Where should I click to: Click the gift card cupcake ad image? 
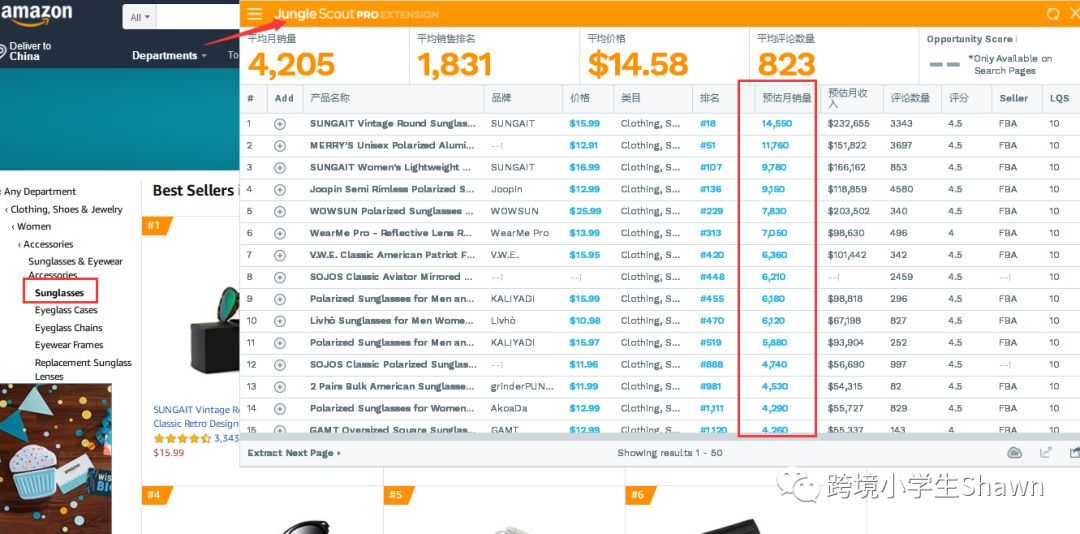tap(55, 459)
